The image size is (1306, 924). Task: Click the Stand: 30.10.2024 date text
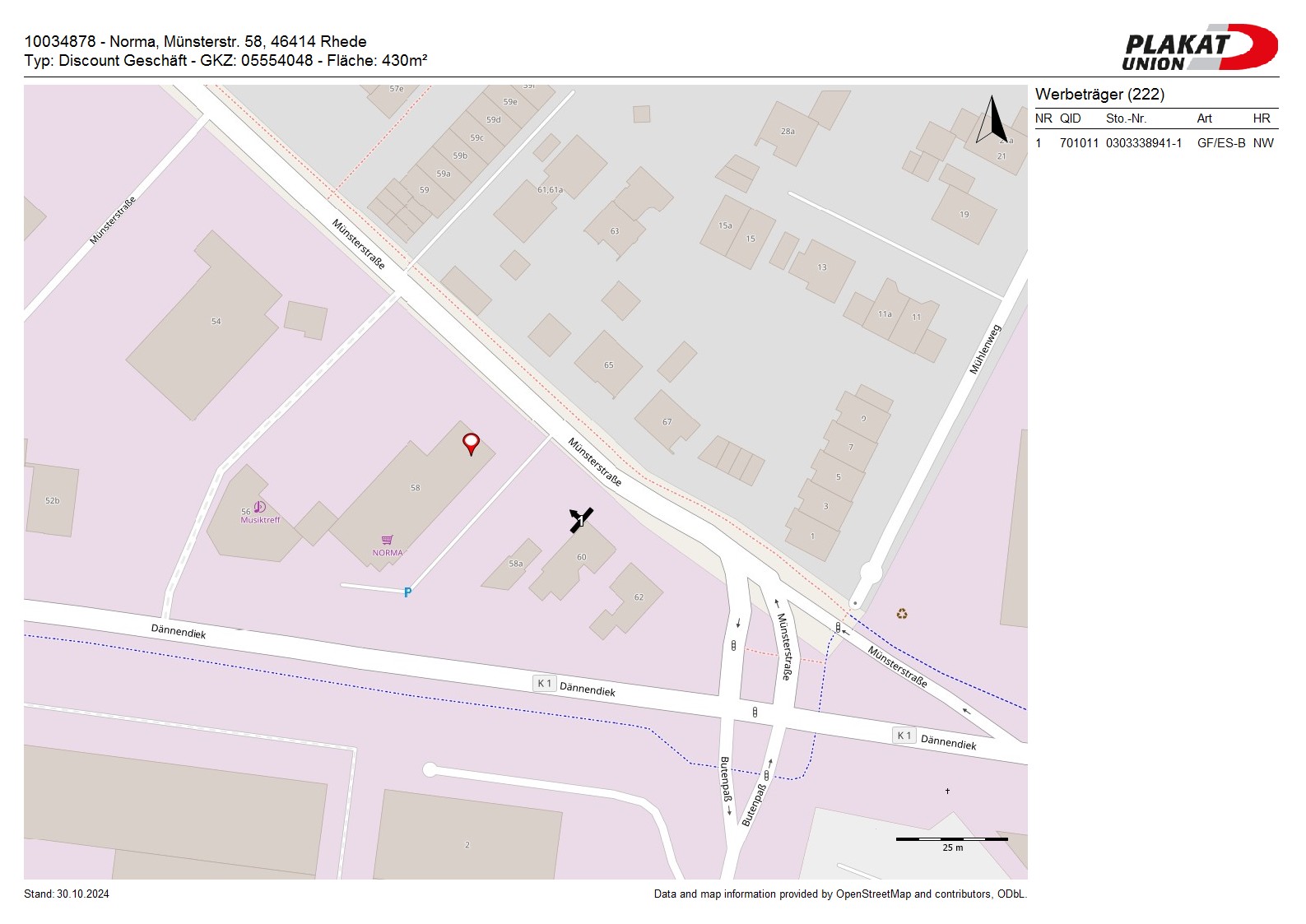[x=67, y=894]
